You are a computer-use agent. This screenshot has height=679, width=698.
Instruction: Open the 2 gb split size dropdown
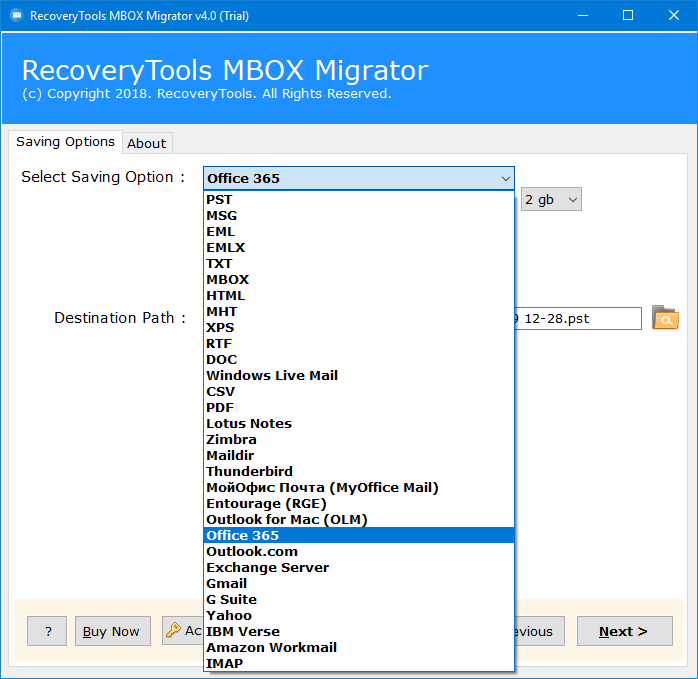pyautogui.click(x=551, y=199)
